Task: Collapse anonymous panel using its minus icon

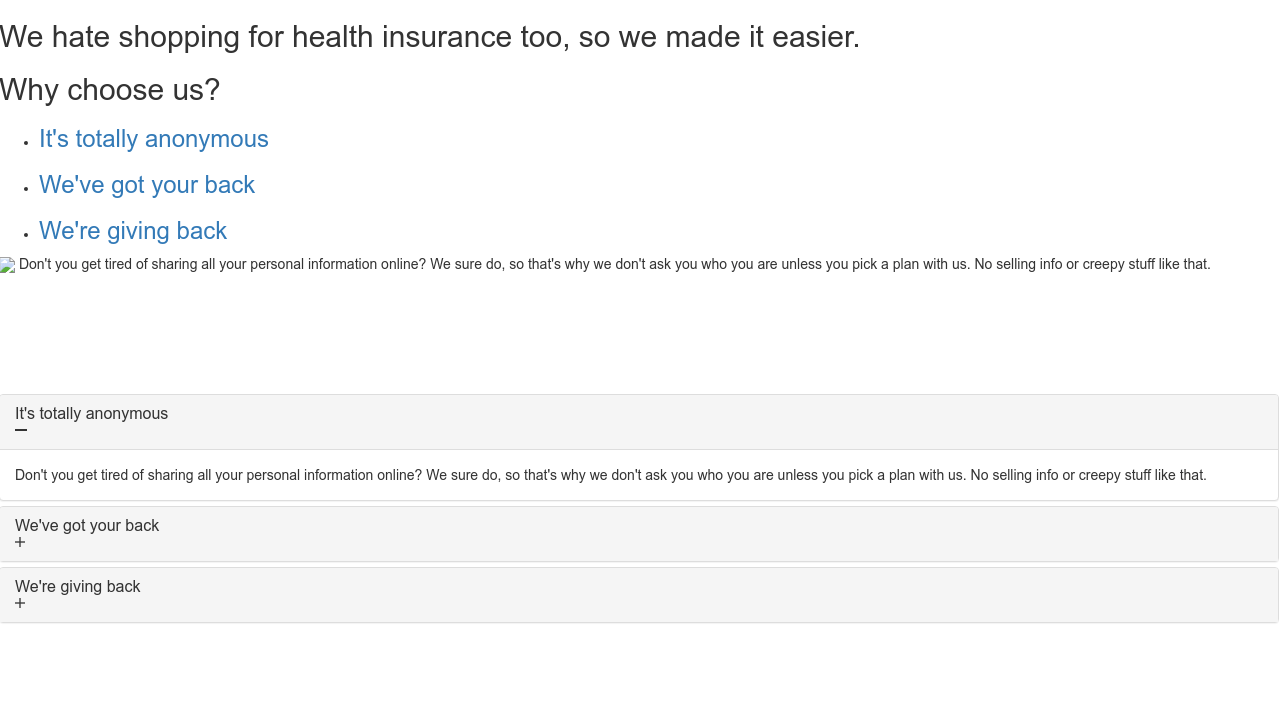Action: [x=21, y=431]
